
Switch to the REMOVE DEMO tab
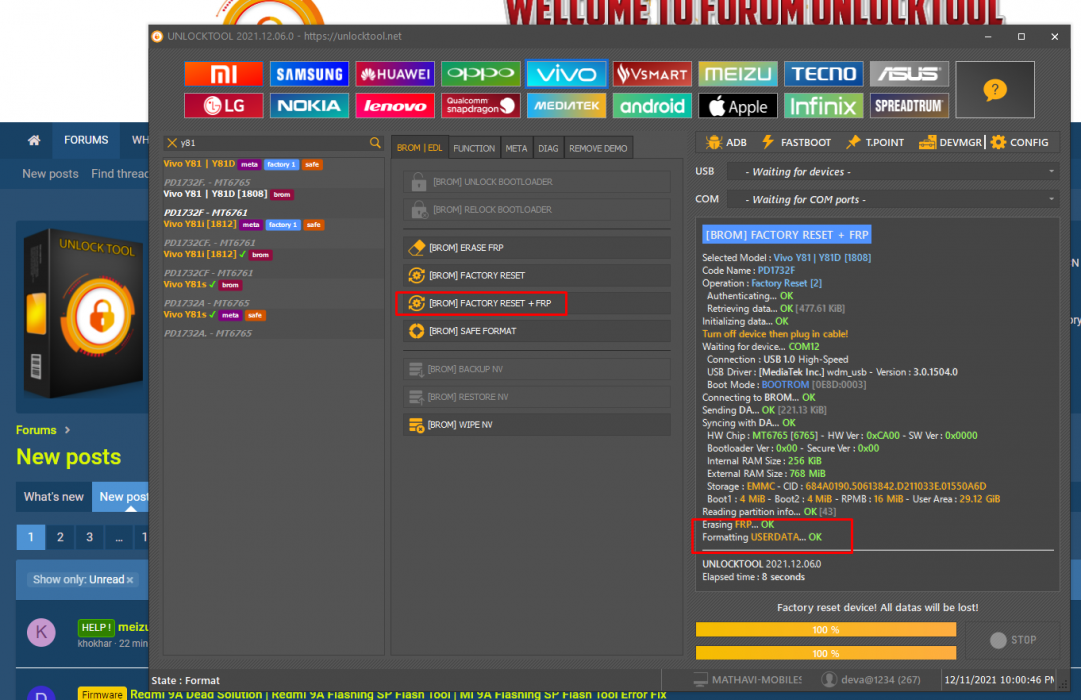[x=598, y=148]
